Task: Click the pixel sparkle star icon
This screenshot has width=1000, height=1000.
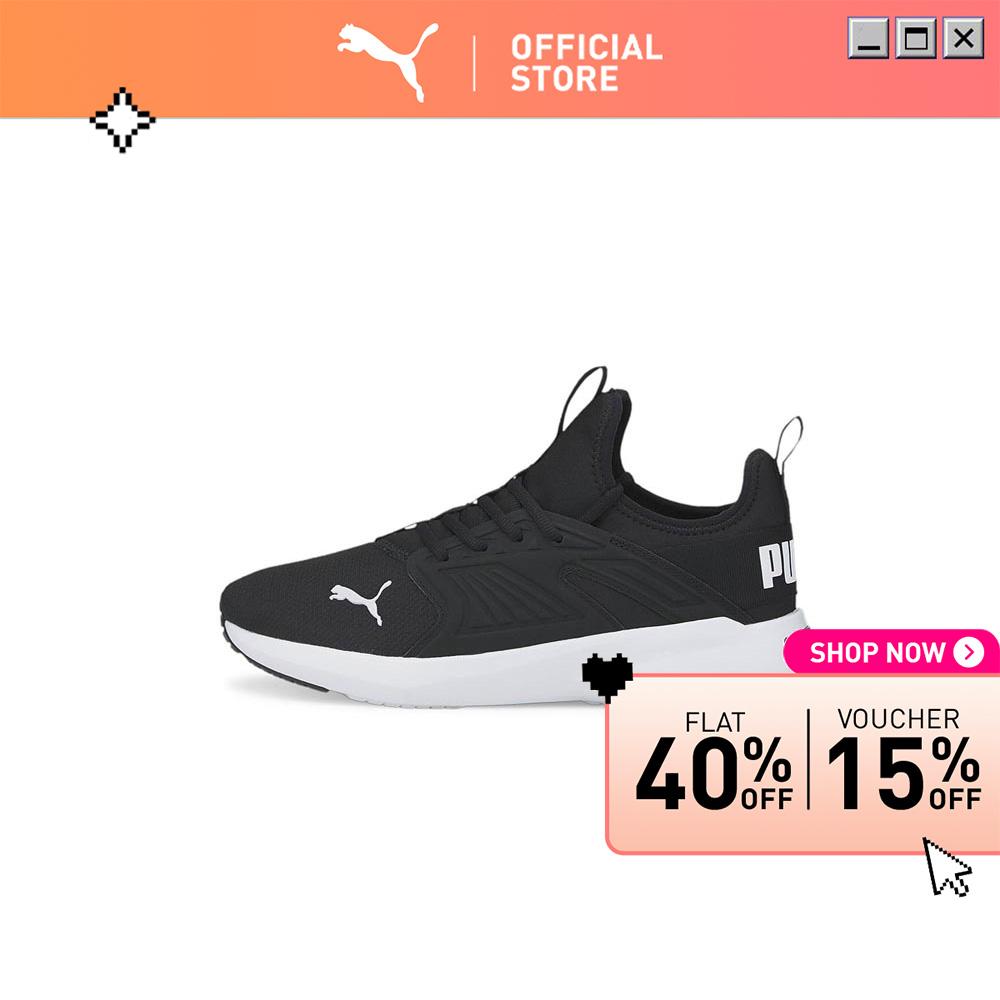Action: (122, 120)
